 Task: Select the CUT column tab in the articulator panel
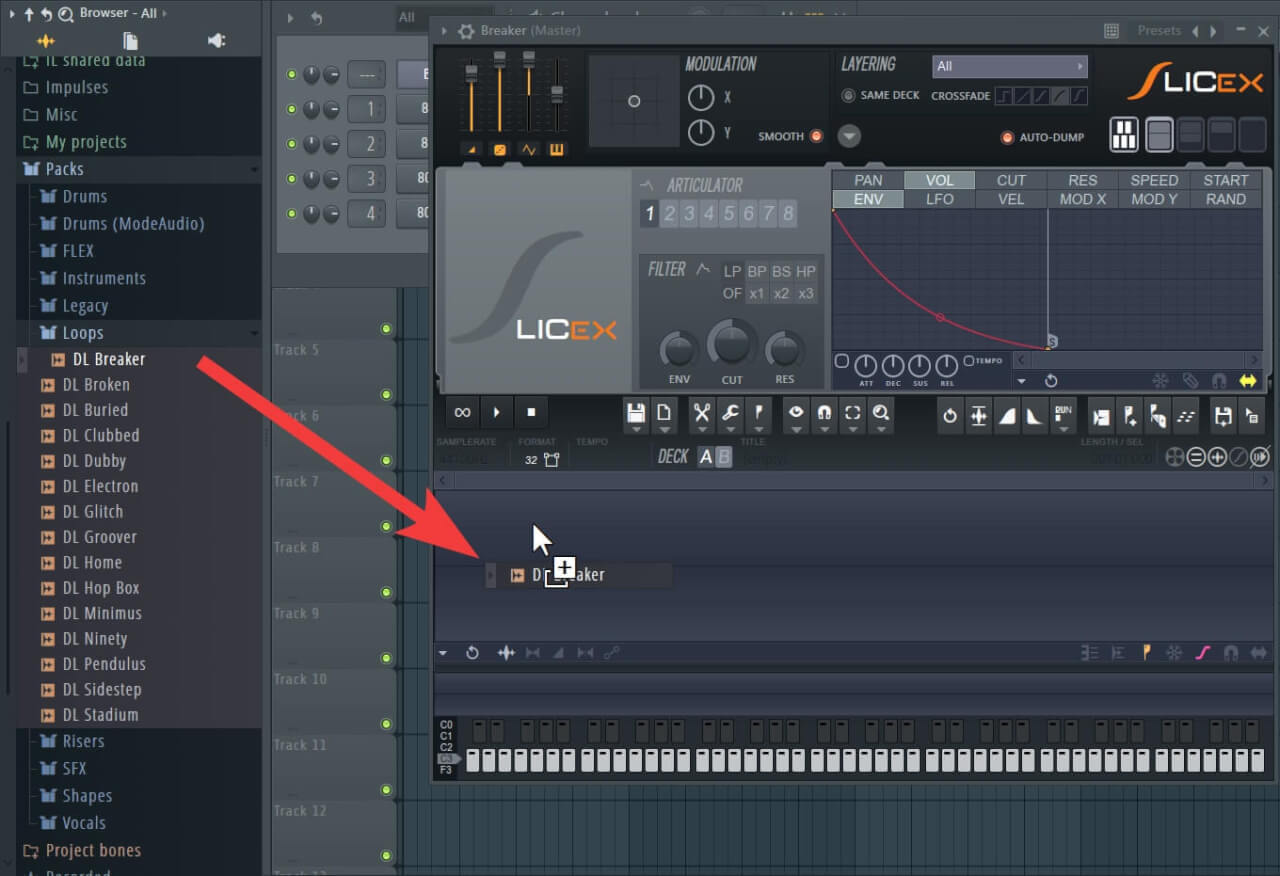point(1010,180)
